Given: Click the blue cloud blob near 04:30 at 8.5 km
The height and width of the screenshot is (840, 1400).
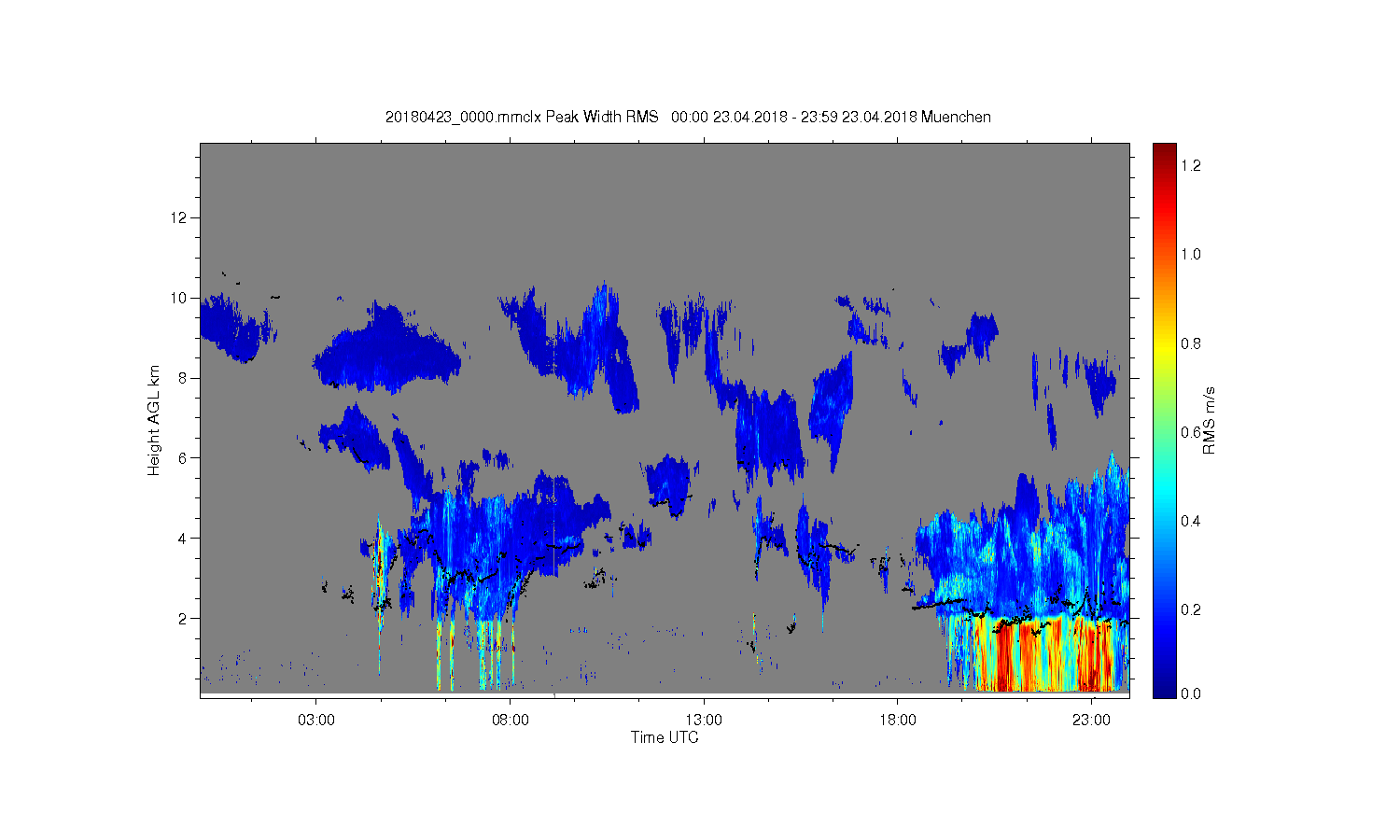Looking at the screenshot, I should coord(387,350).
